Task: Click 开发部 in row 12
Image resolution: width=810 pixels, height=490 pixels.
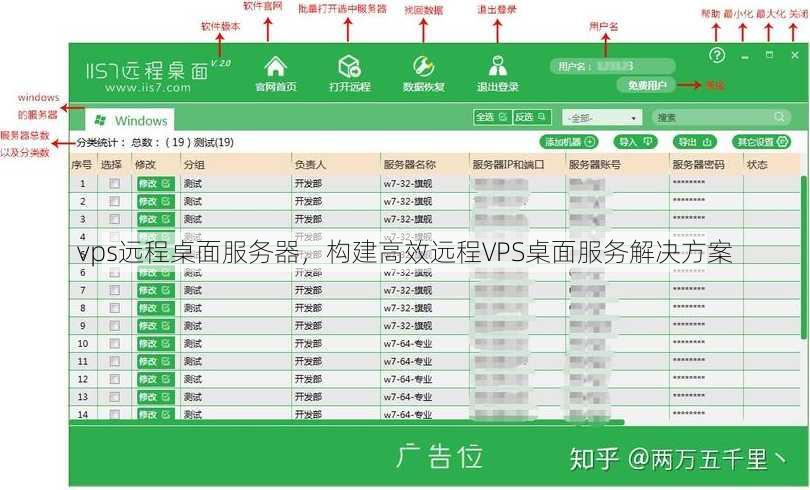Action: [x=308, y=379]
